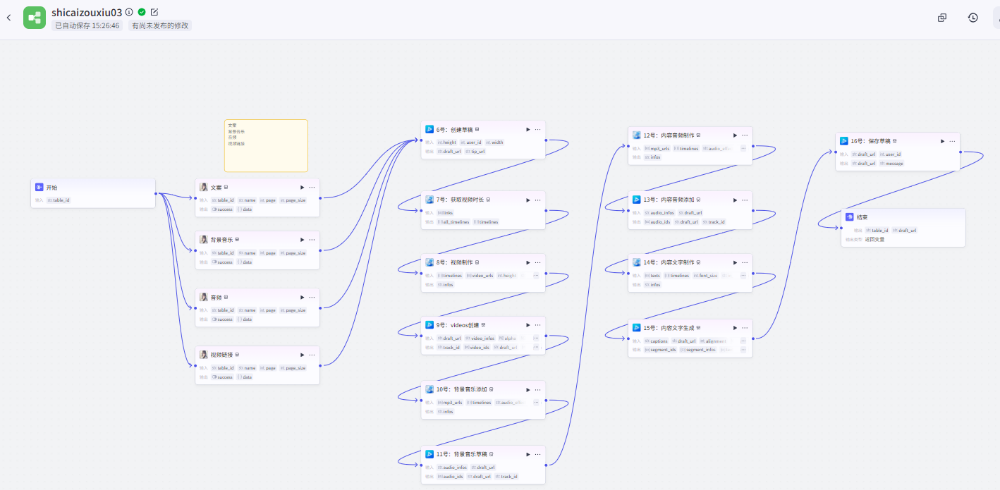Expand hidden inputs on 8号：视频制作 node
1000x490 pixels.
(x=536, y=275)
